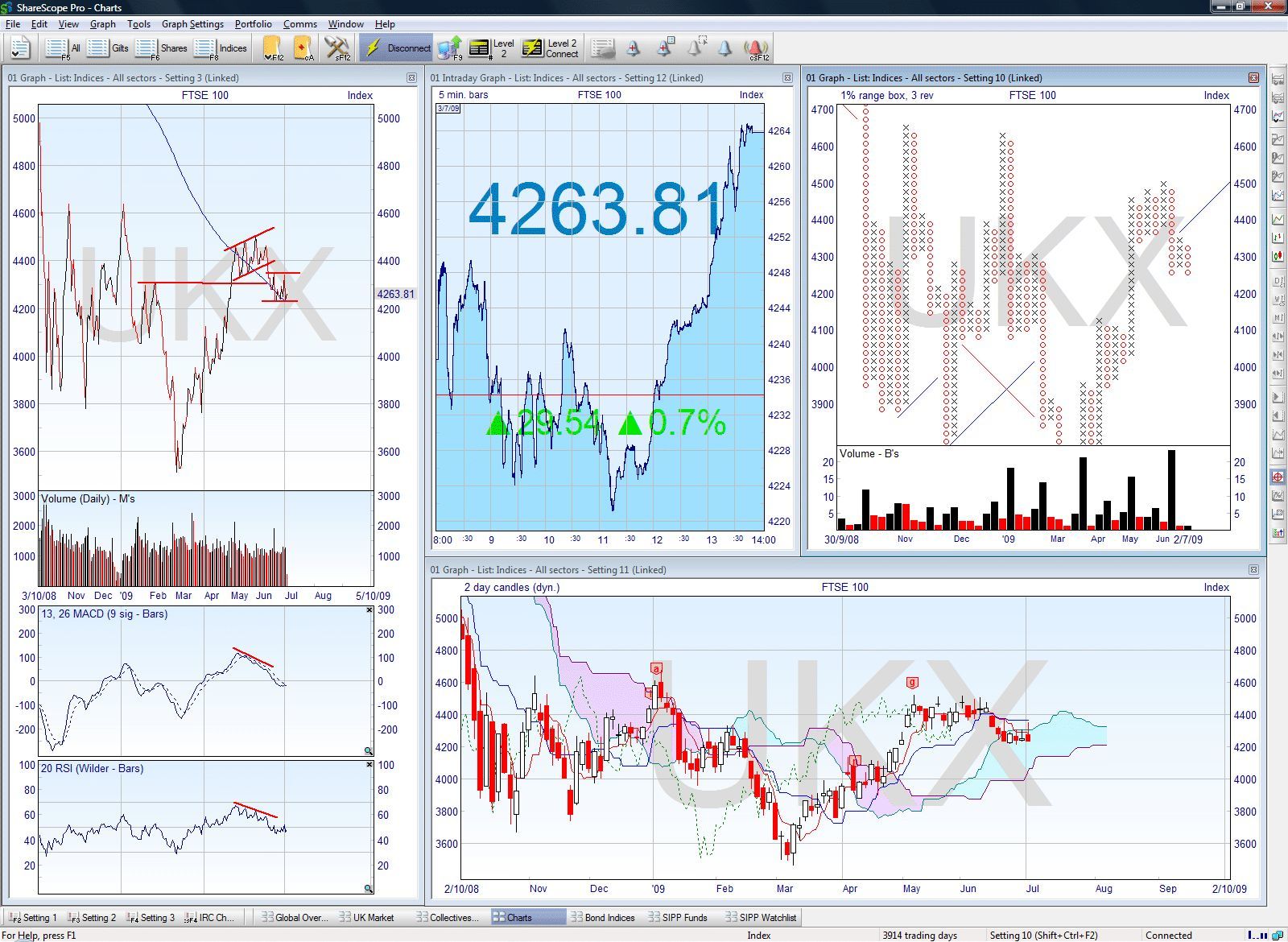Open the Gilts list toolbar button
1288x942 pixels.
tap(108, 48)
